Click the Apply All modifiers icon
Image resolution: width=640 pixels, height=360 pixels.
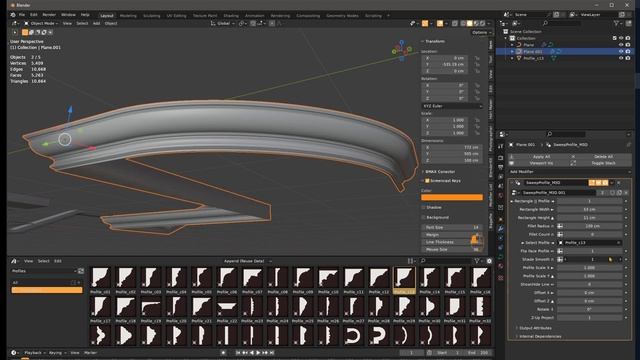(511, 157)
